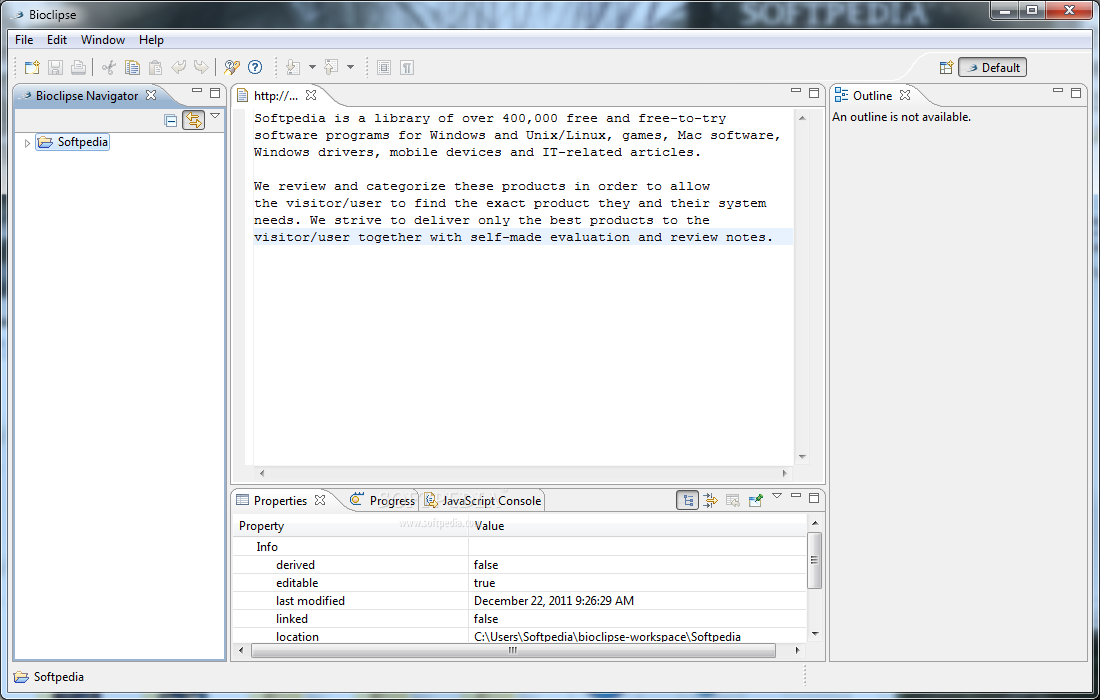Click the Save toolbar icon
Viewport: 1100px width, 700px height.
point(55,67)
